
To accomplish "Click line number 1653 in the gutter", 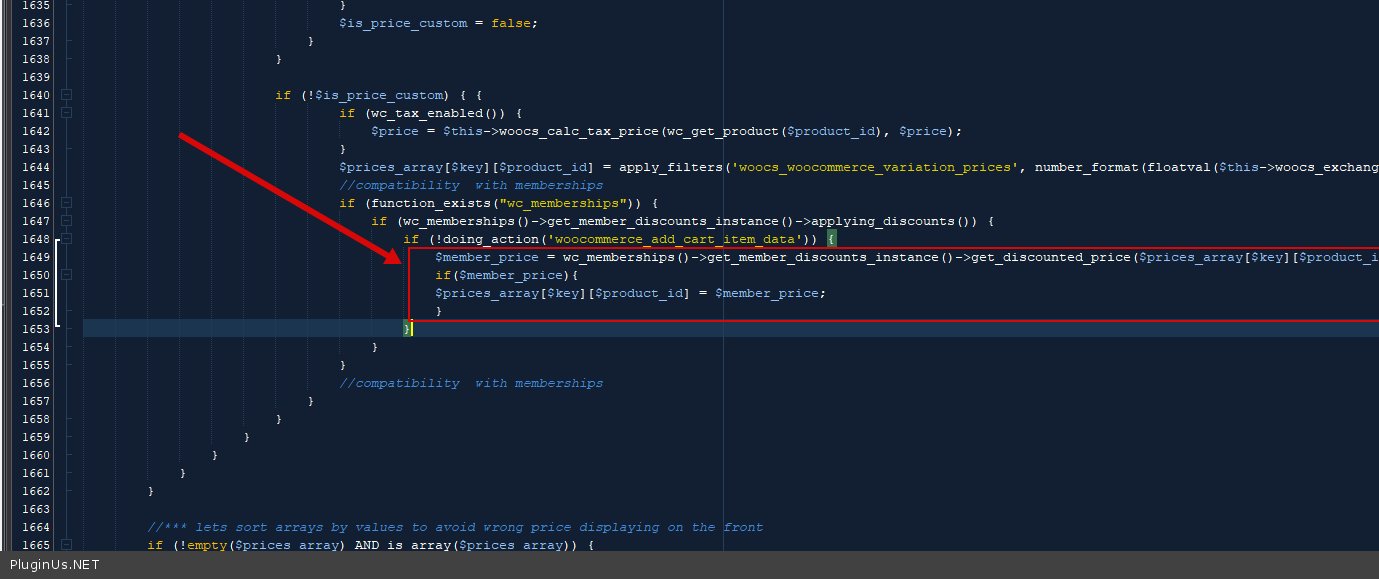I will click(x=36, y=329).
